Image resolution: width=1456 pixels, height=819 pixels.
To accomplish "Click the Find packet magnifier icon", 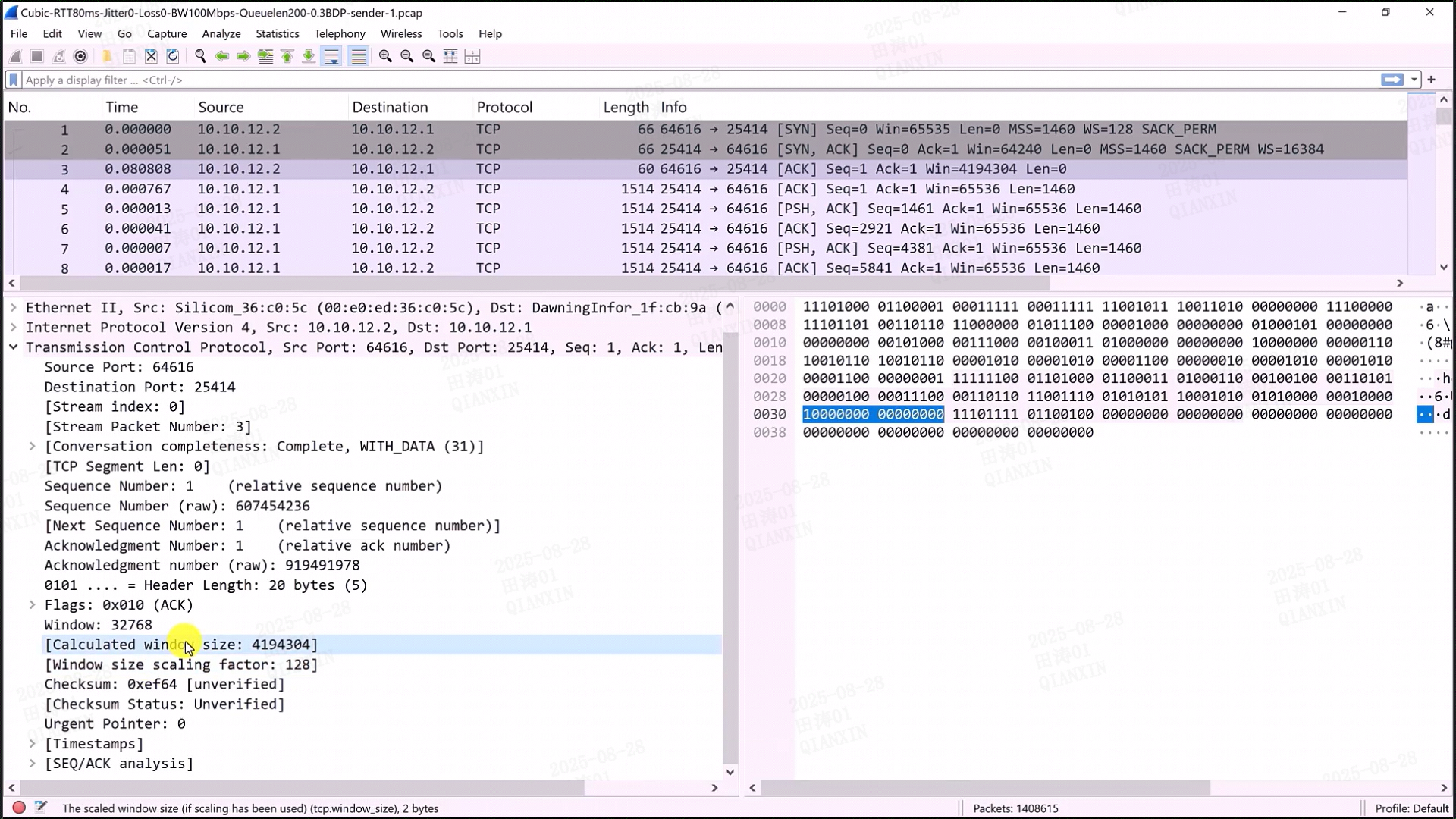I will [x=200, y=56].
